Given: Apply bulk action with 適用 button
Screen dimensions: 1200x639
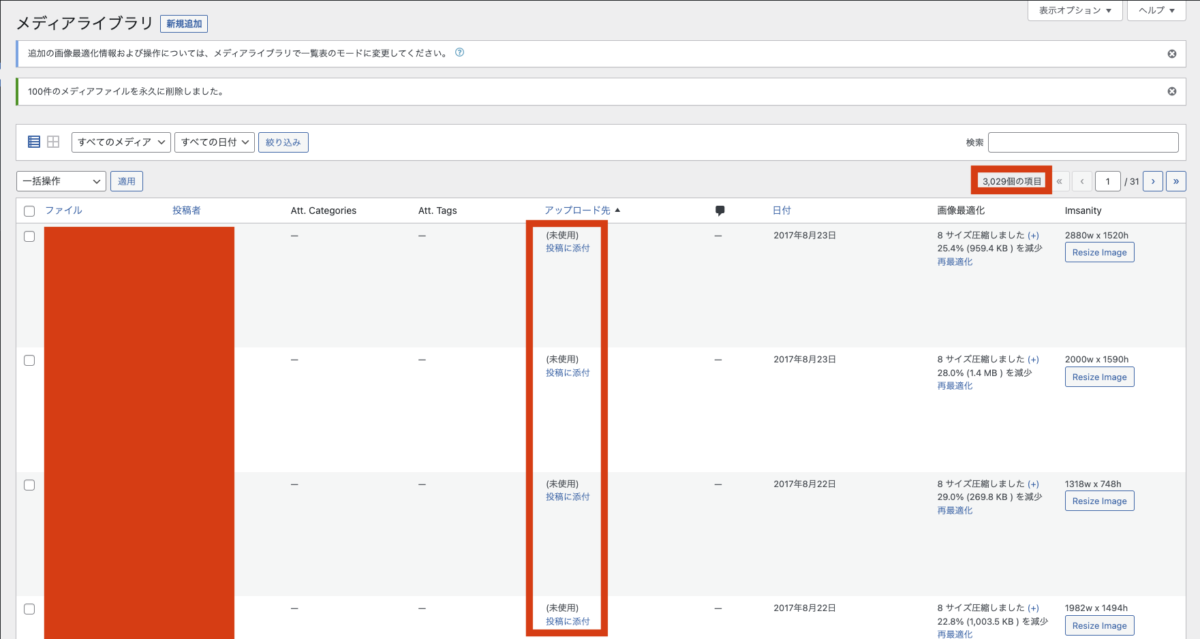Looking at the screenshot, I should tap(126, 181).
